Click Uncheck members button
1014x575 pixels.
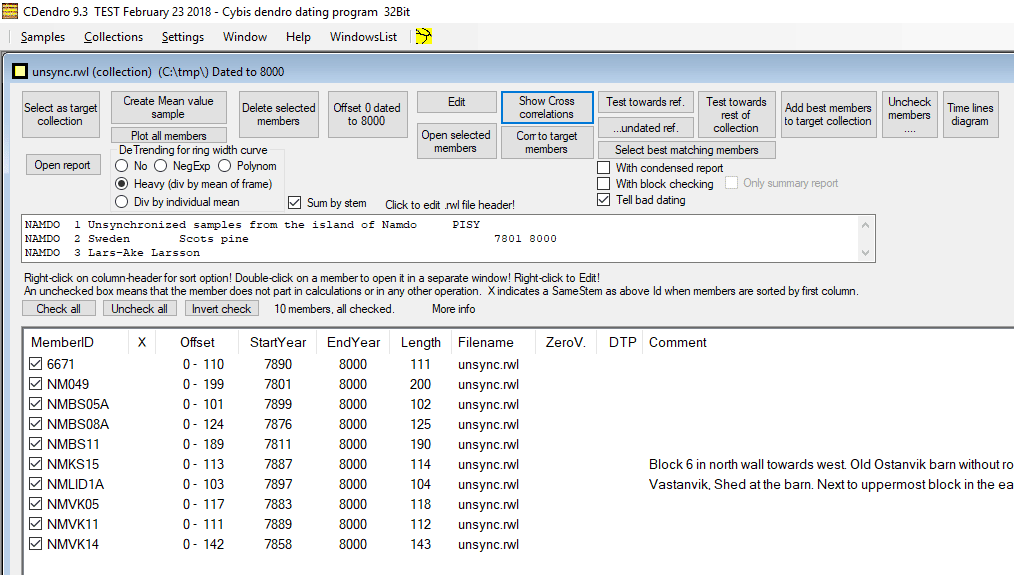[x=909, y=114]
